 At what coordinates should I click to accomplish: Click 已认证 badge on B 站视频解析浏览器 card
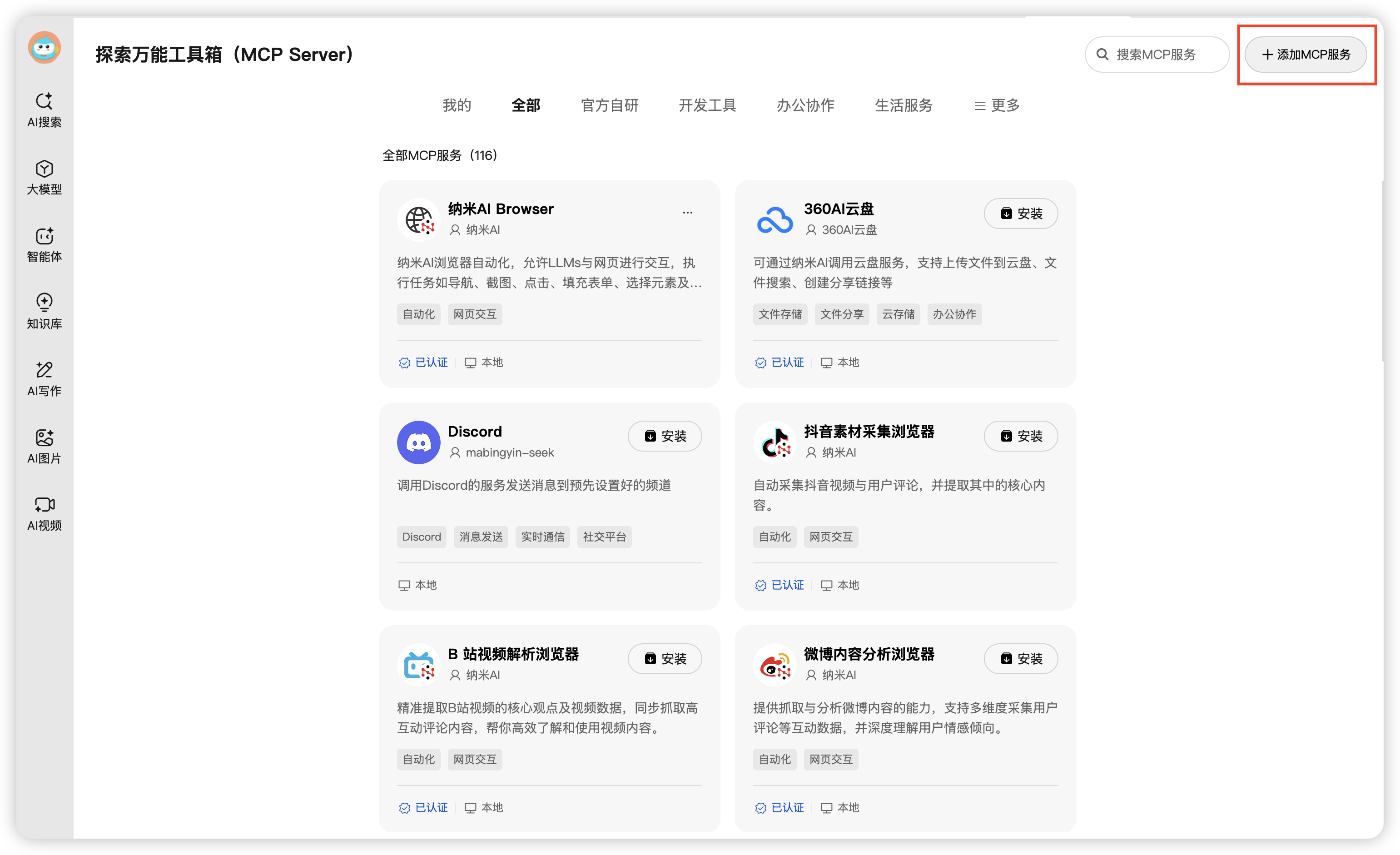(x=423, y=808)
